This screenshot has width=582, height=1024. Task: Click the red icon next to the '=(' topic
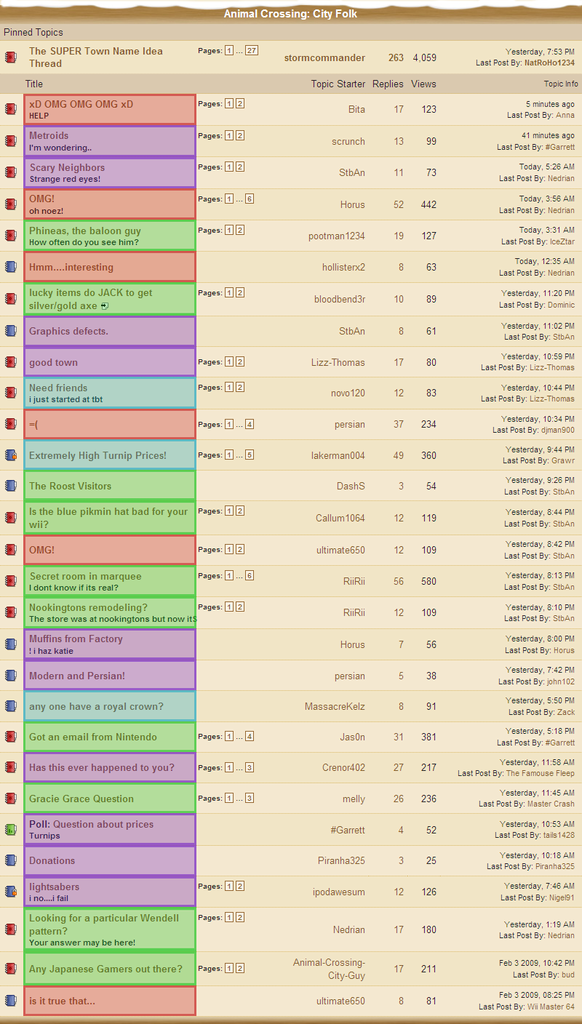tap(10, 424)
